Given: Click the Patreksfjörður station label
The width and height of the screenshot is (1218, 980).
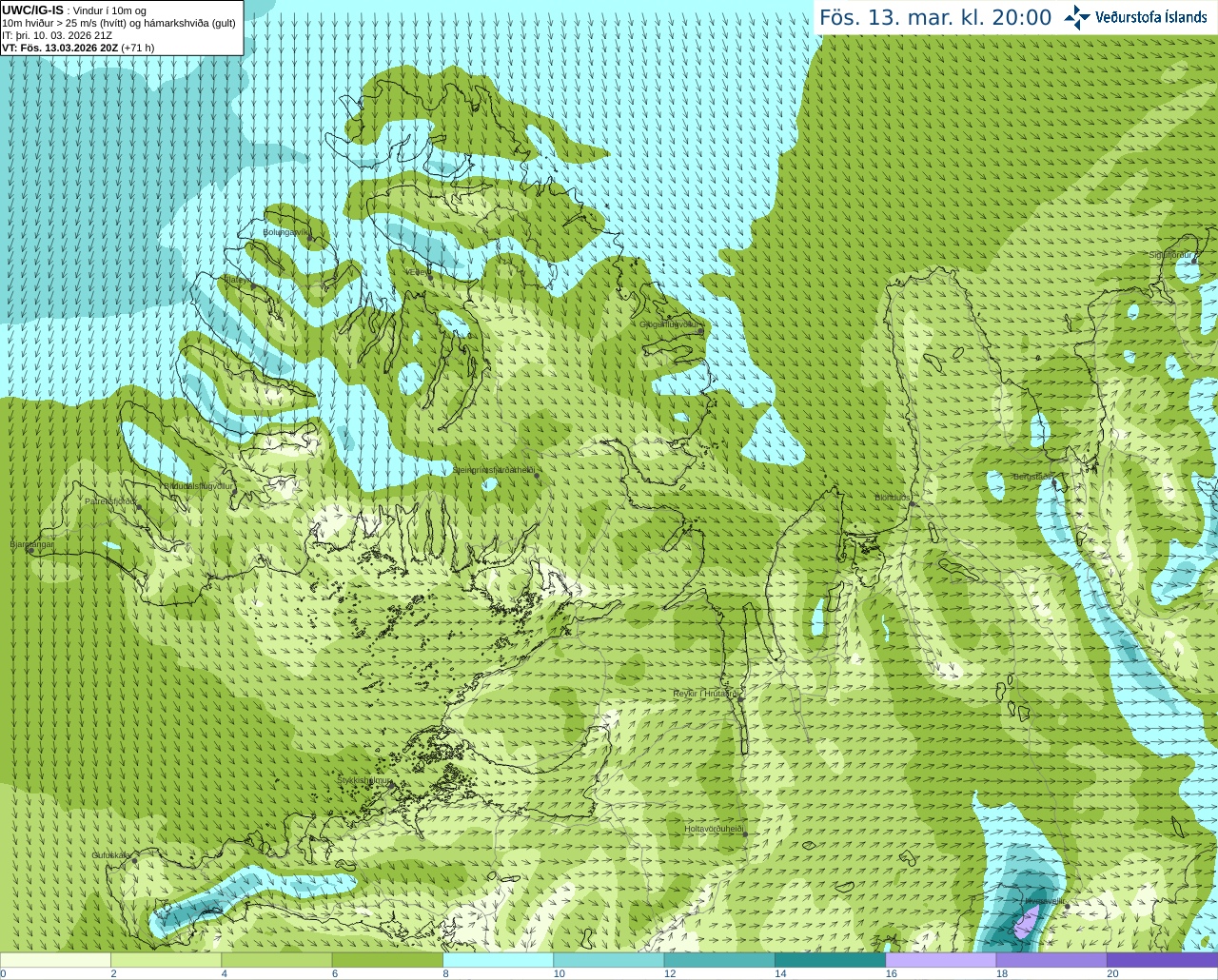Looking at the screenshot, I should [111, 500].
